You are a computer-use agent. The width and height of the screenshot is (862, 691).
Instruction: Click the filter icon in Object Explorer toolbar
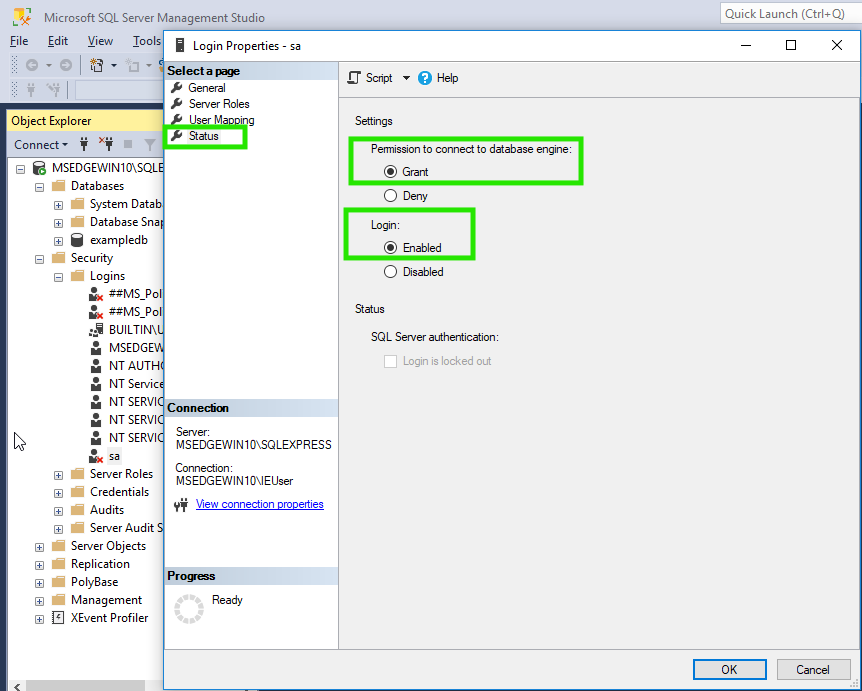148,144
